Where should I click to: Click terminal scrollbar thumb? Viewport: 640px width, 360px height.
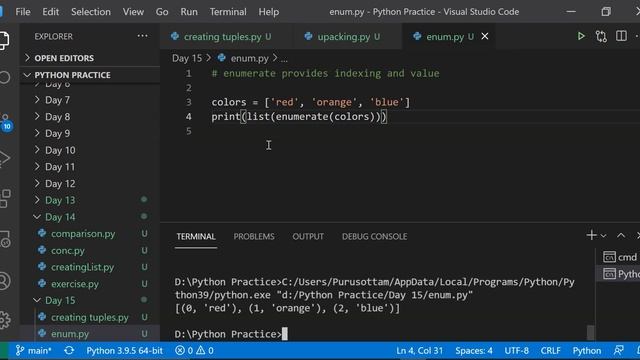(590, 332)
